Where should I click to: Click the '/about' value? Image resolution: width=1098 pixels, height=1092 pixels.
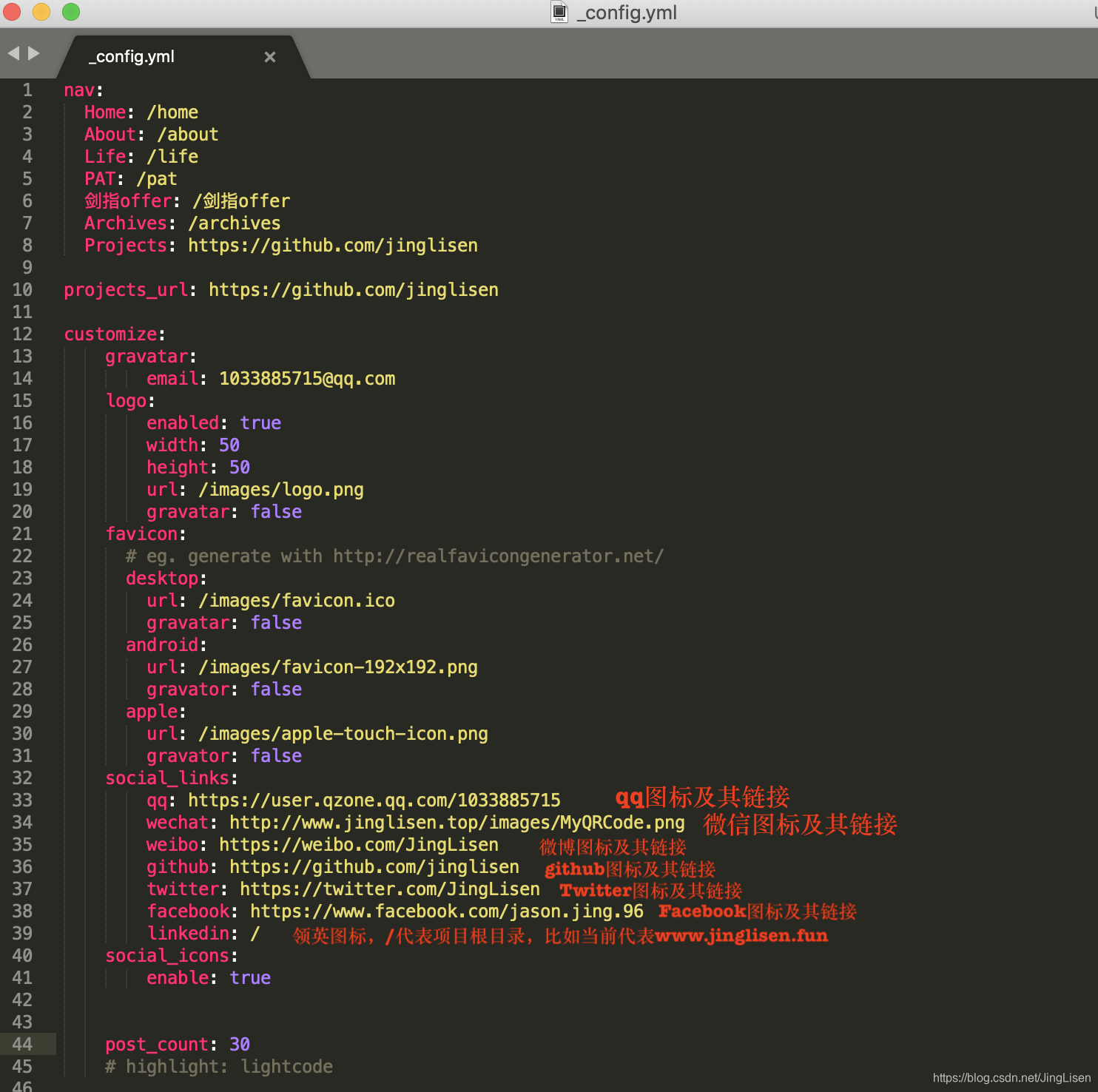pyautogui.click(x=188, y=135)
